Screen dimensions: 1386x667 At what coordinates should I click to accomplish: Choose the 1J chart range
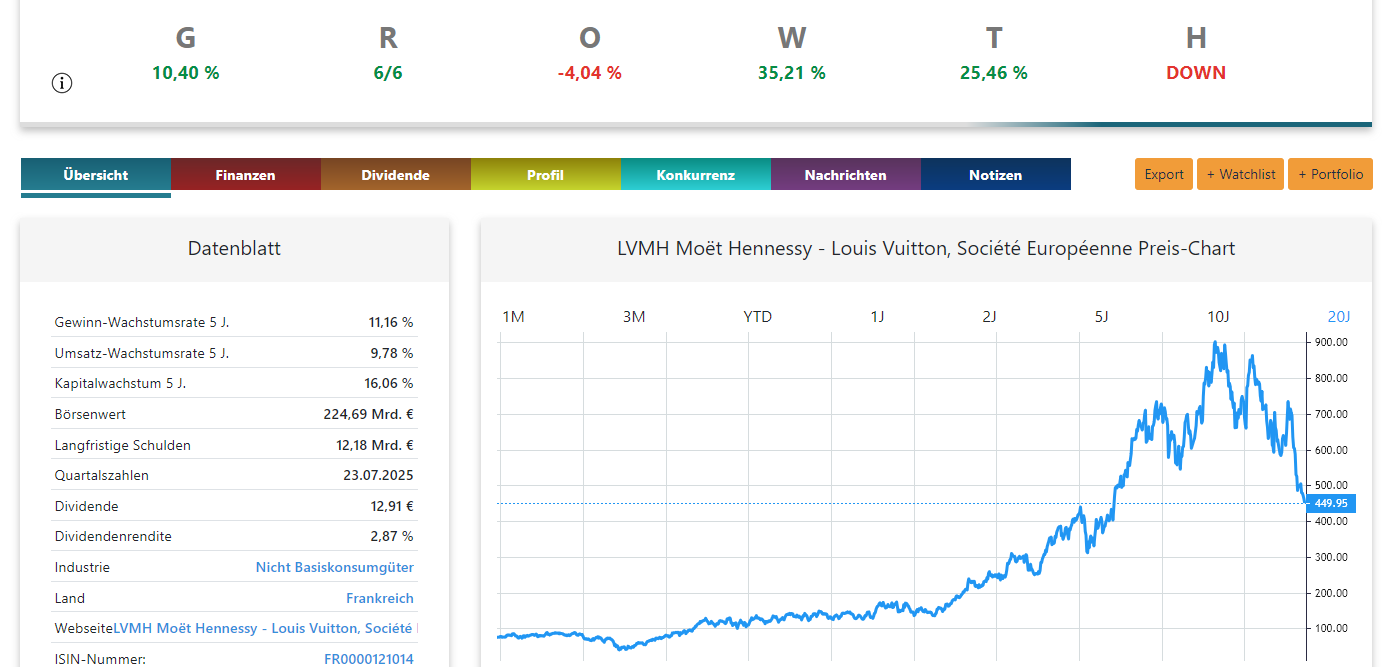pyautogui.click(x=877, y=317)
